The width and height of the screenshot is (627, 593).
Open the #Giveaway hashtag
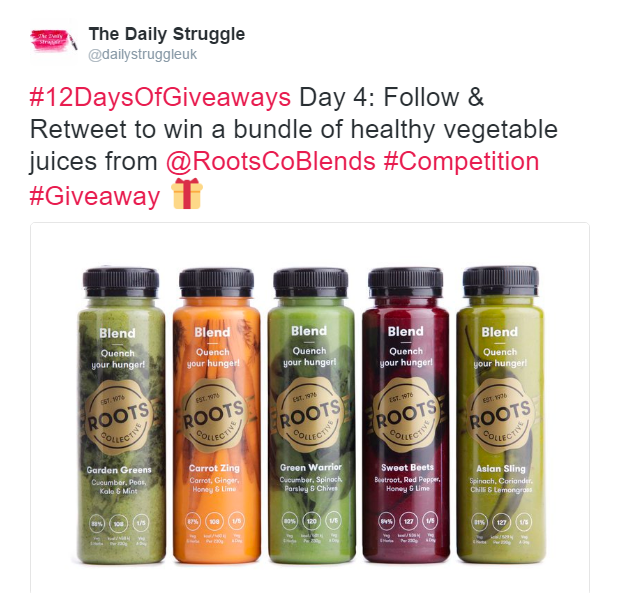[x=95, y=196]
